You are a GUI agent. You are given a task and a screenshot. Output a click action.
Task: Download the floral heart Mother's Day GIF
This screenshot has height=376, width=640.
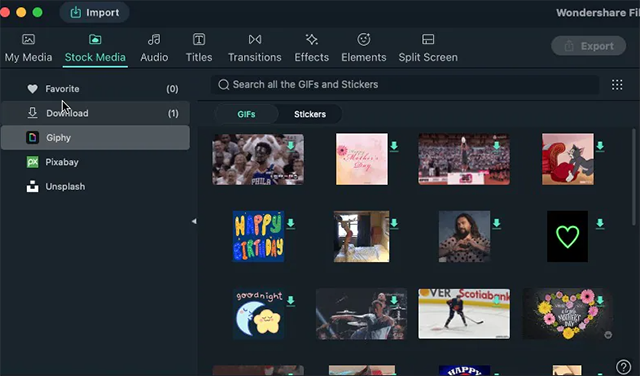point(600,301)
